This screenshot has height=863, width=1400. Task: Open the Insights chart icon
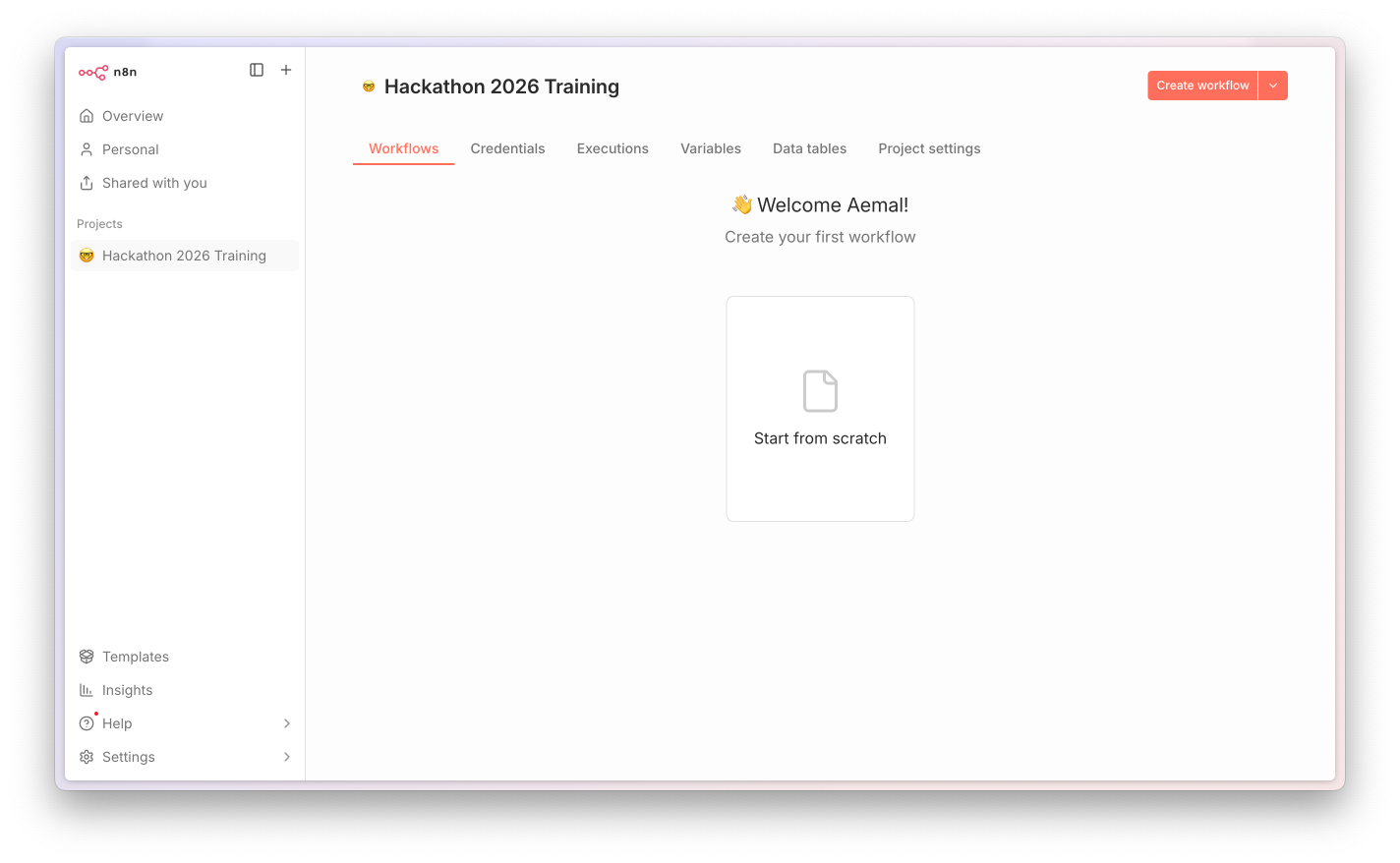coord(87,690)
